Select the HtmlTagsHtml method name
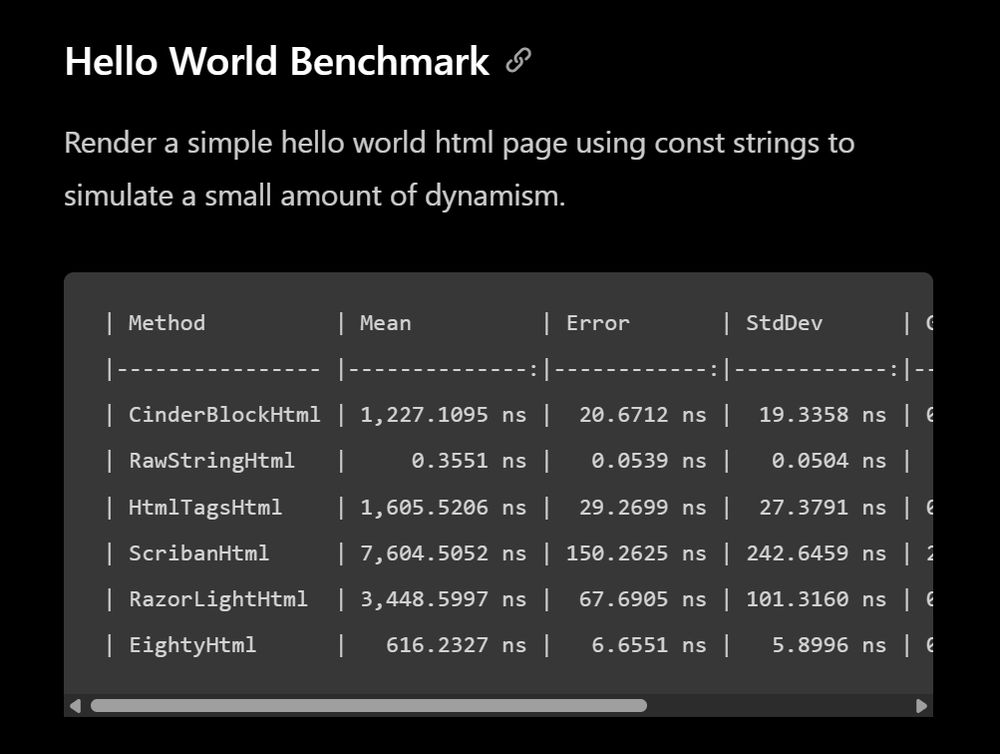 point(205,507)
